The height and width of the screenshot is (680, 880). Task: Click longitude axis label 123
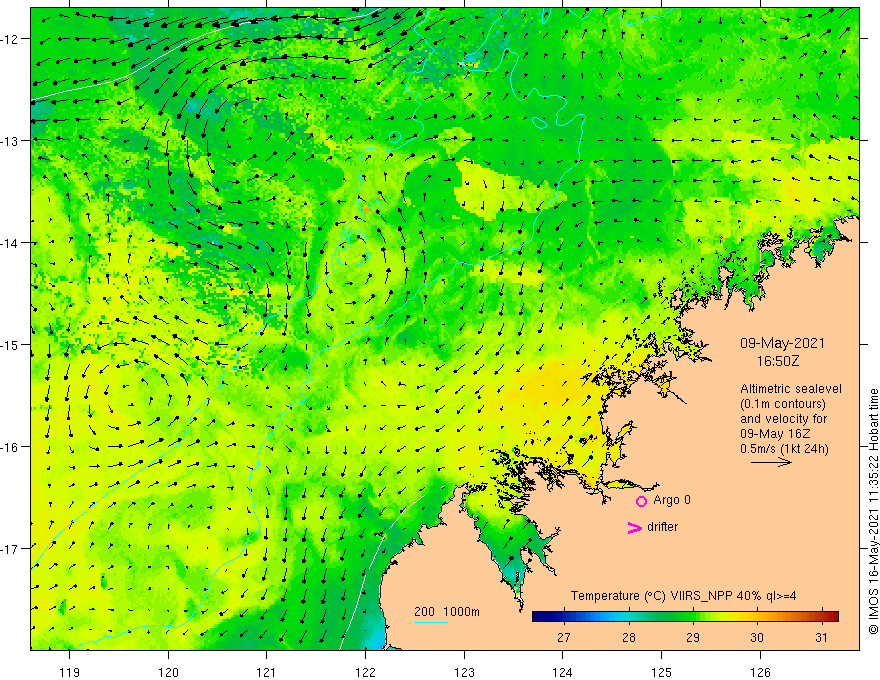point(464,672)
